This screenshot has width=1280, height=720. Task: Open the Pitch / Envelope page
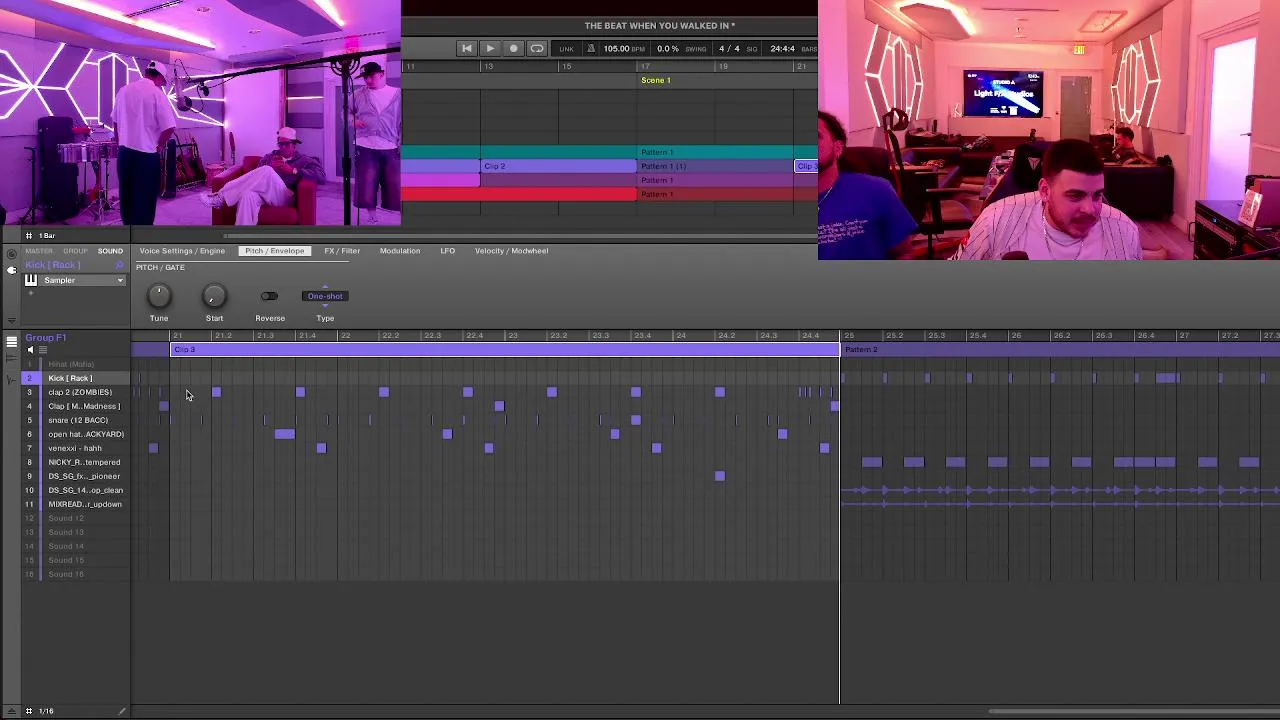point(274,251)
